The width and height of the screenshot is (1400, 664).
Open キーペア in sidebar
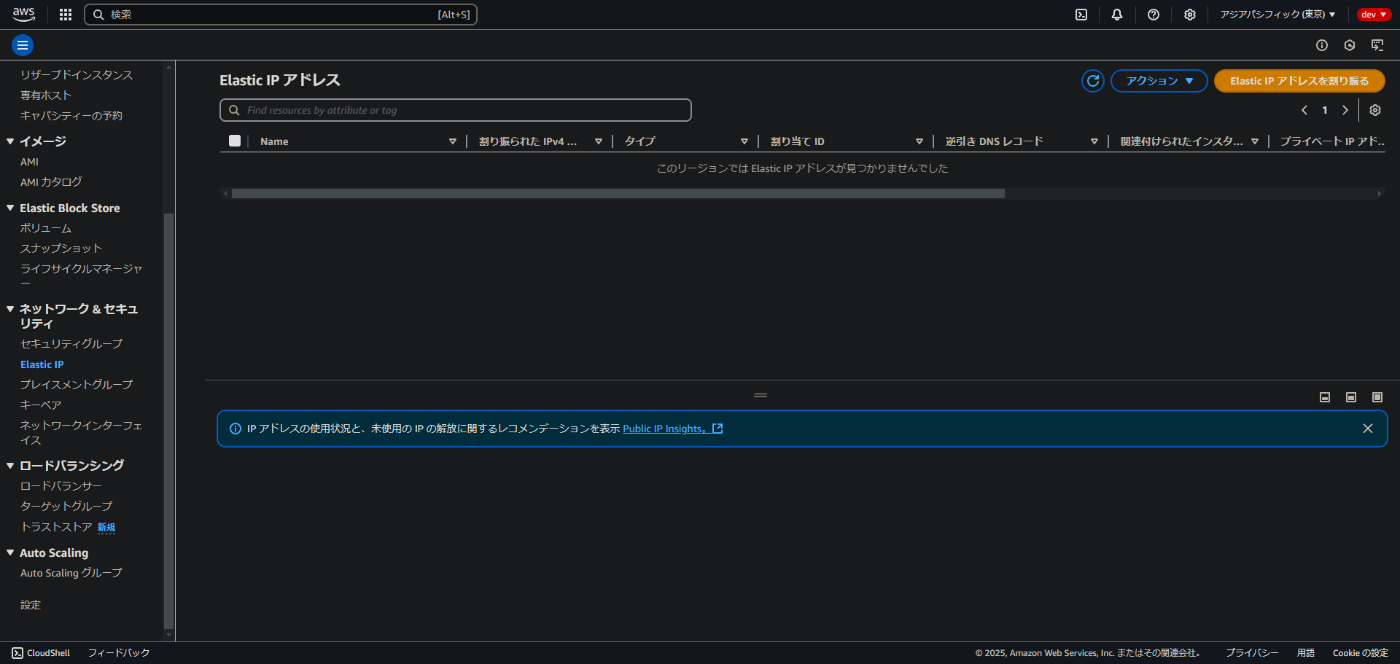(x=41, y=405)
